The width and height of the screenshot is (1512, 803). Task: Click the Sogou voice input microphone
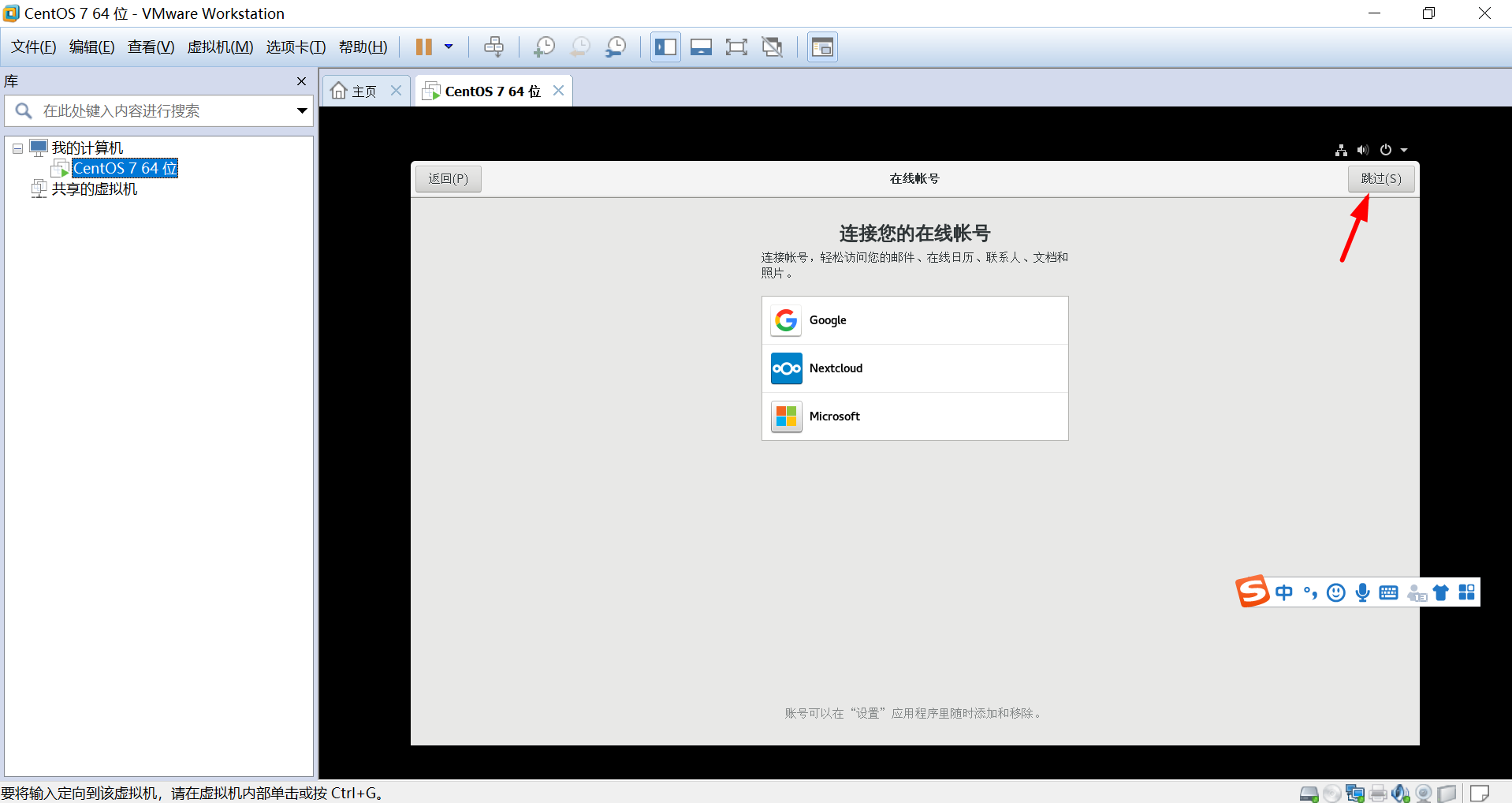pos(1362,592)
